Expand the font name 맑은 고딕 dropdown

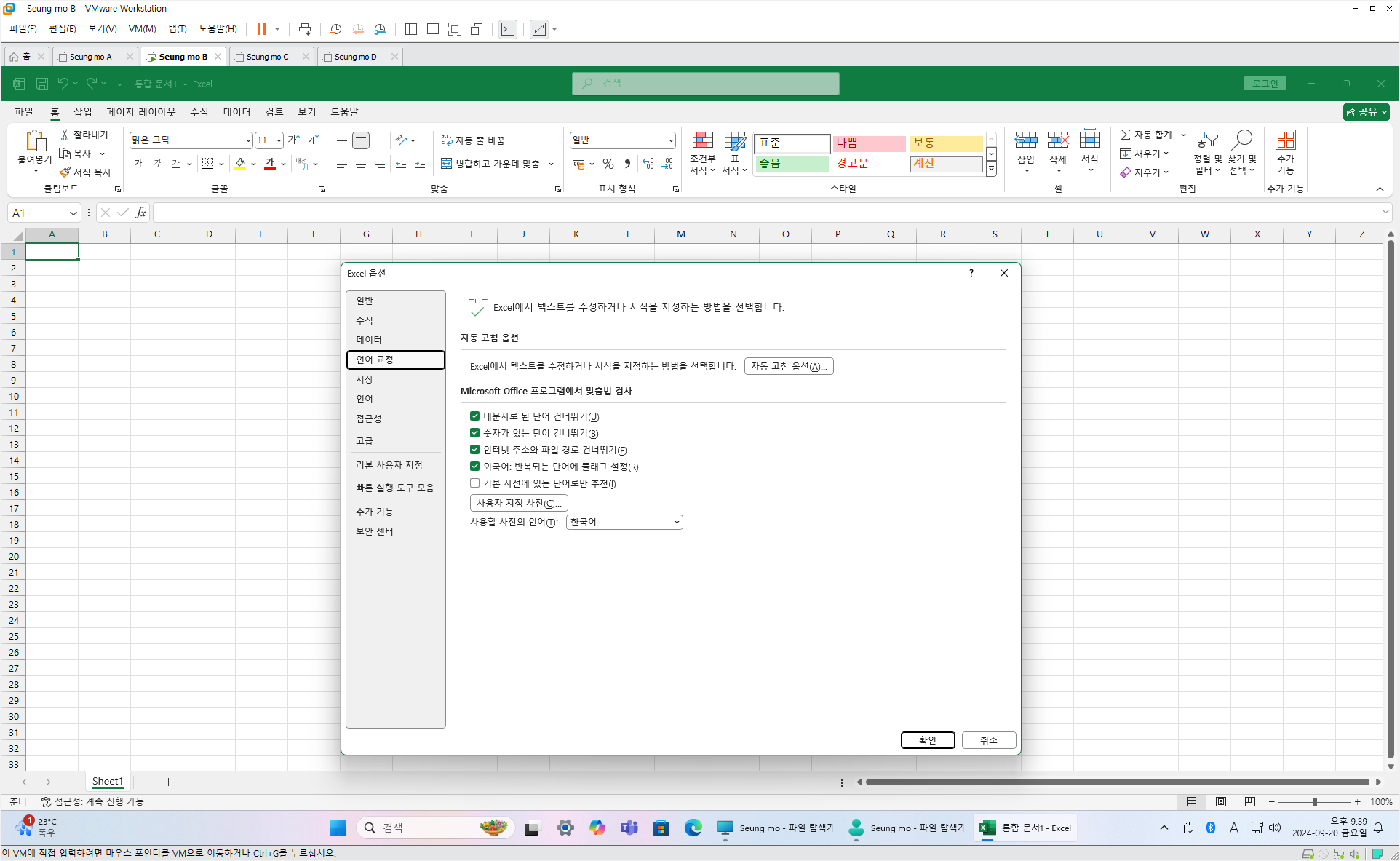pyautogui.click(x=247, y=140)
